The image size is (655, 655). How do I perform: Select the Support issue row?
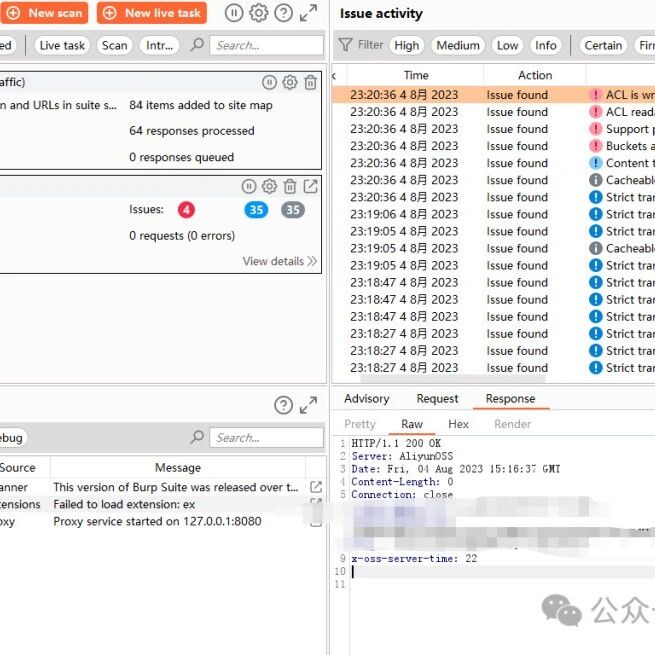coord(493,129)
